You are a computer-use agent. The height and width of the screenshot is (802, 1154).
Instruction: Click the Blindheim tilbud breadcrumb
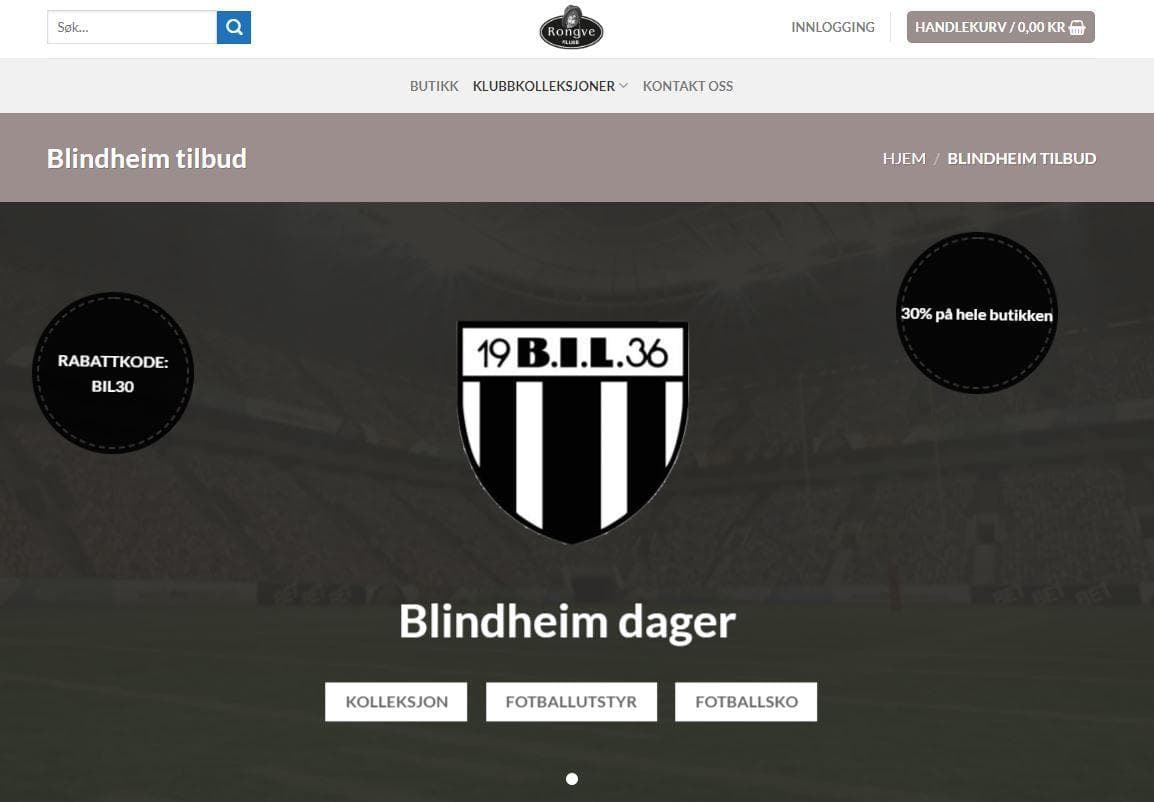1022,158
